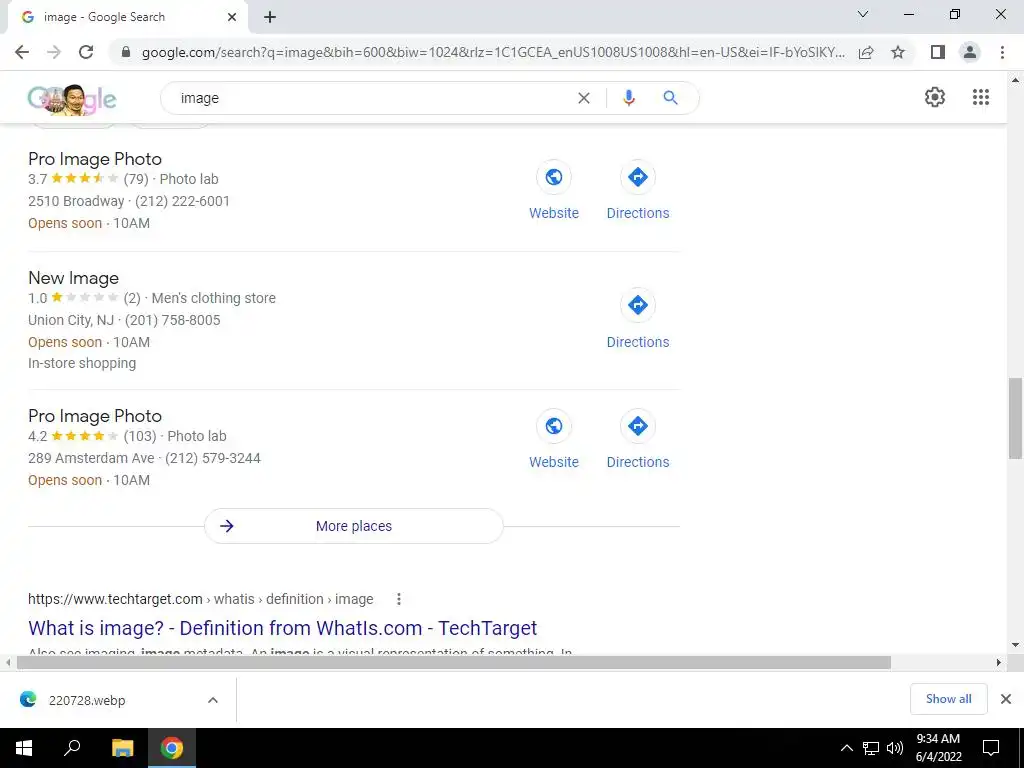Click the vertical scrollbar thumb
This screenshot has width=1024, height=768.
[x=1015, y=418]
